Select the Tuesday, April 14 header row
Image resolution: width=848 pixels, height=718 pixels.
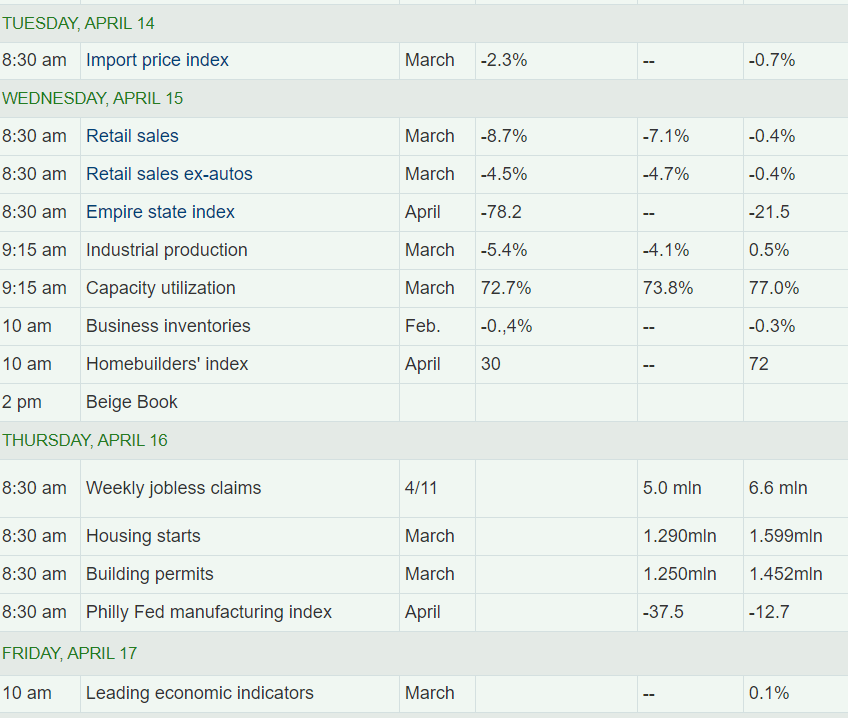(x=424, y=23)
